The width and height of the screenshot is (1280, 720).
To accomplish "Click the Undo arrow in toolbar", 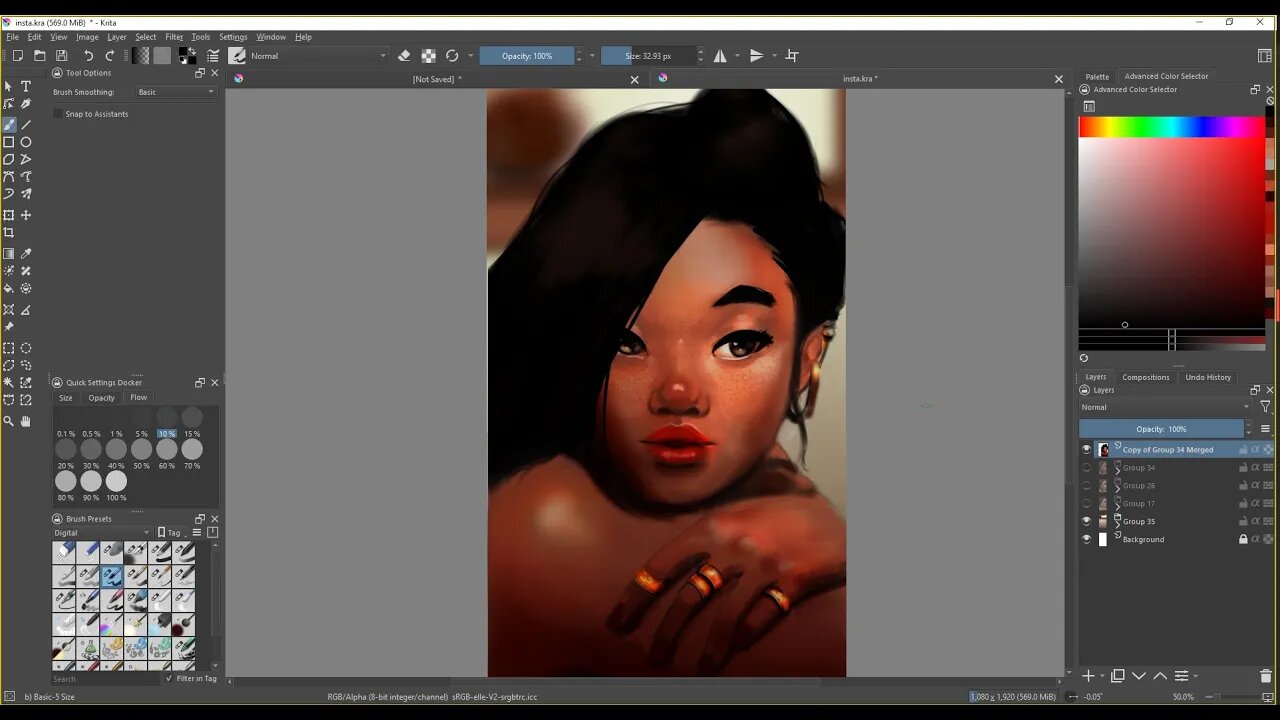I will coord(88,56).
